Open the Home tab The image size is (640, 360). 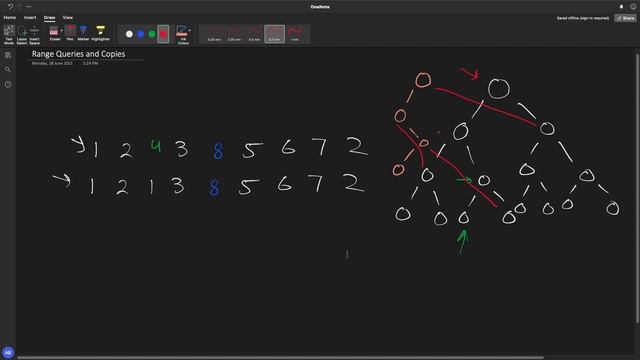[x=10, y=18]
